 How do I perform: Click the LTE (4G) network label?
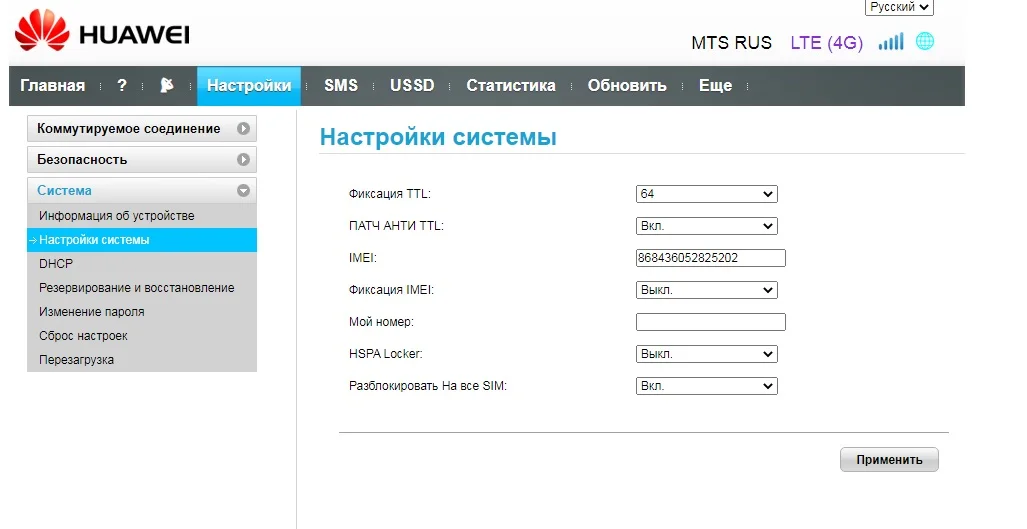click(827, 43)
